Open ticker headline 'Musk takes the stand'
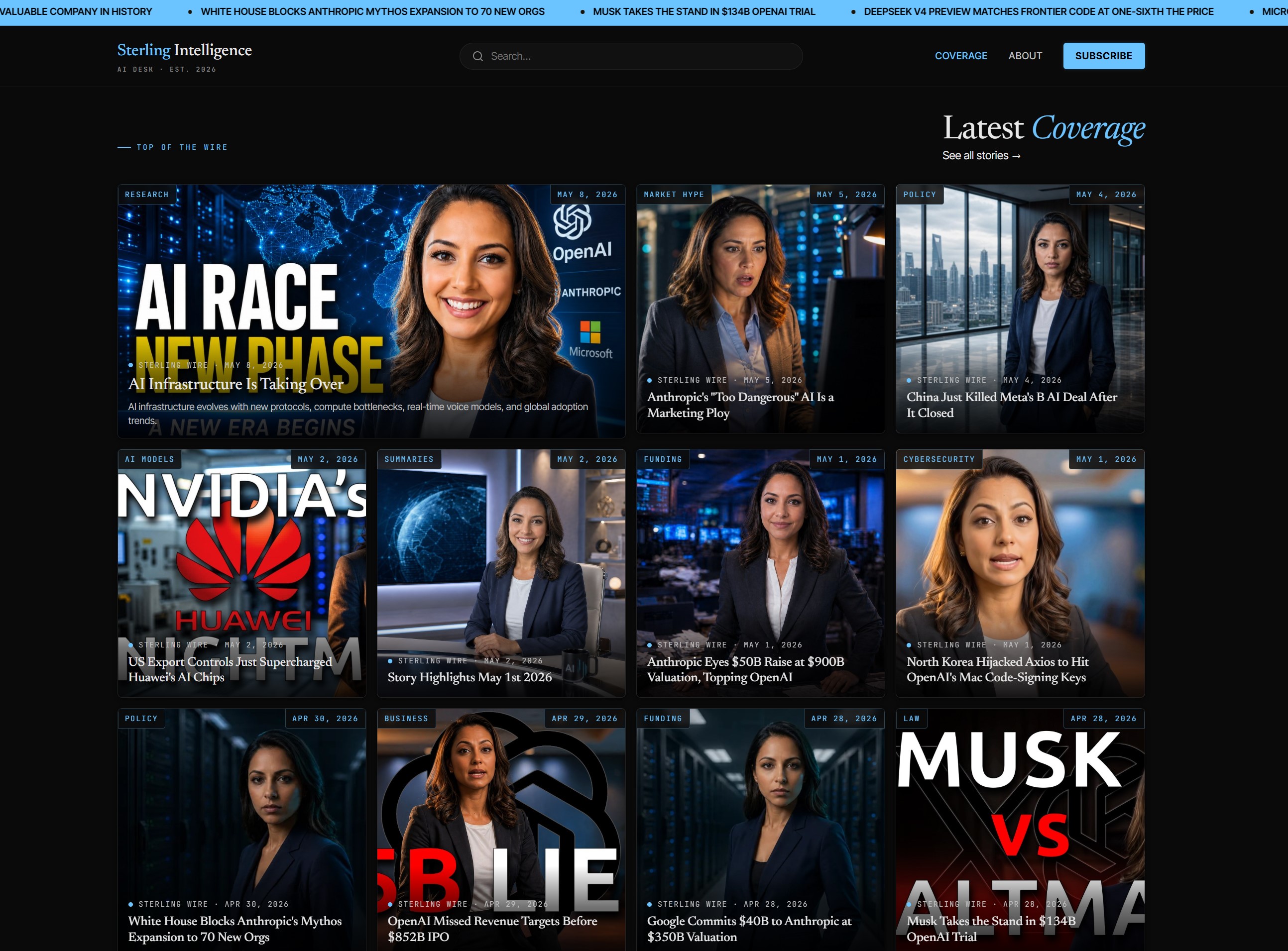This screenshot has height=951, width=1288. tap(703, 11)
